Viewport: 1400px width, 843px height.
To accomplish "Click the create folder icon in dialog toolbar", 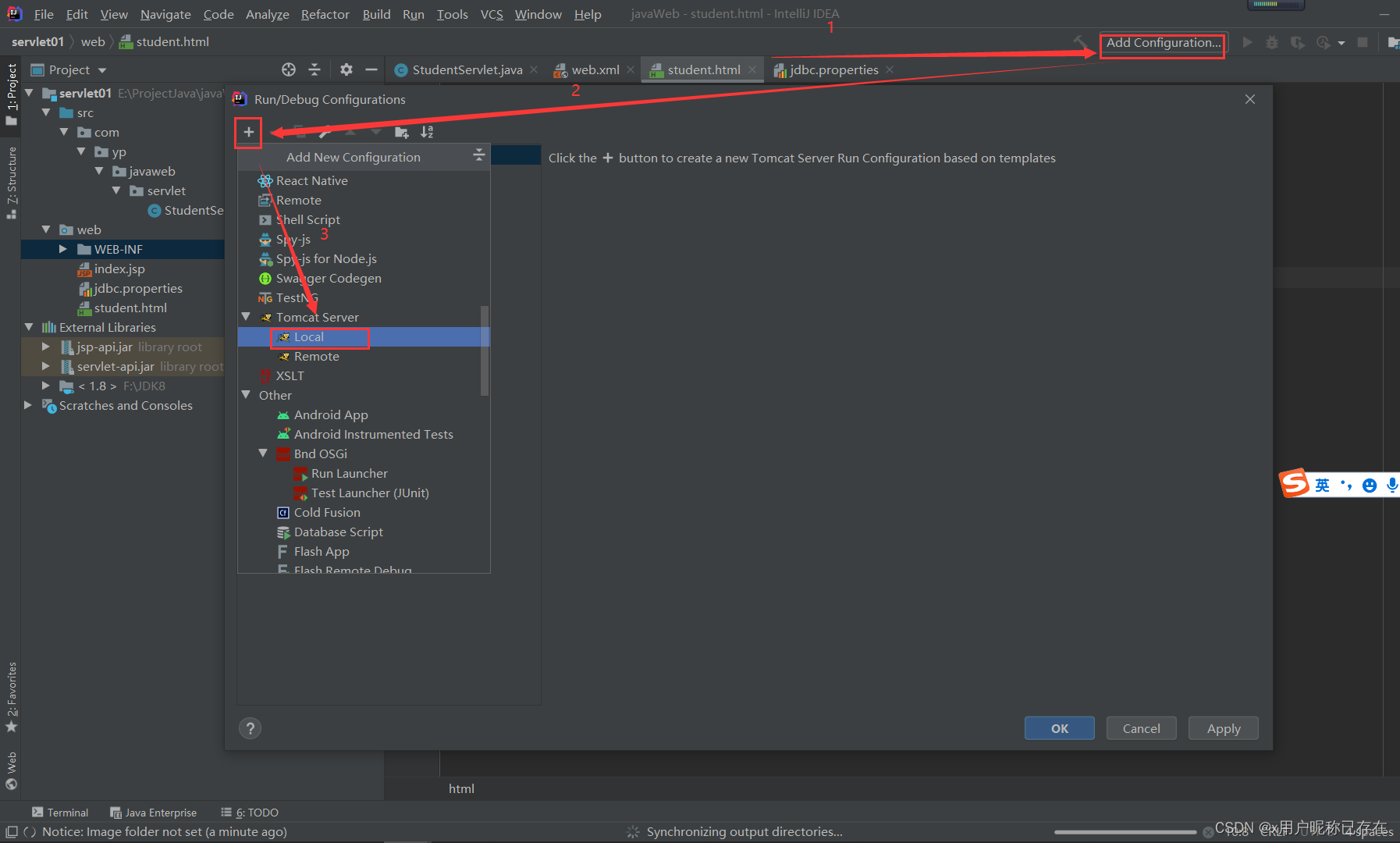I will tap(402, 132).
